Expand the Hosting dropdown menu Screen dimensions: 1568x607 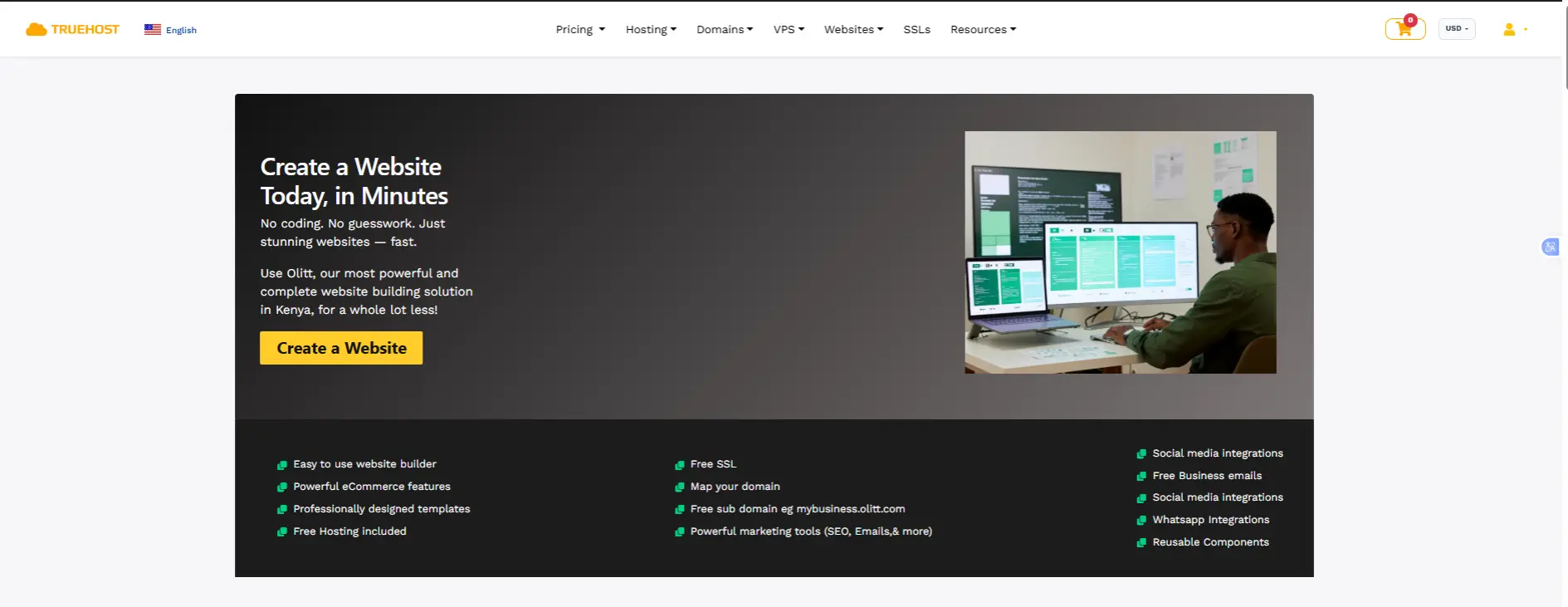click(x=651, y=29)
